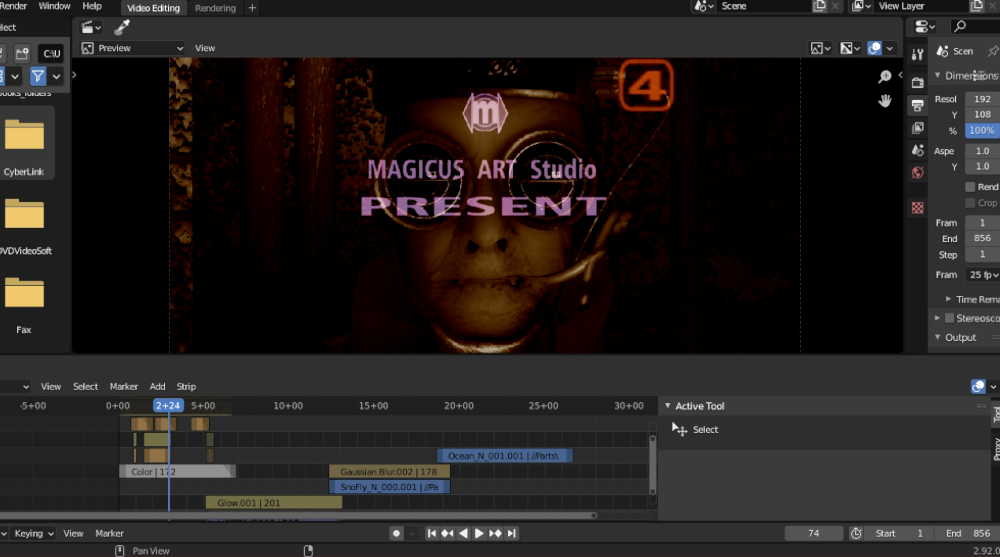Click the create new folder icon

tap(22, 53)
